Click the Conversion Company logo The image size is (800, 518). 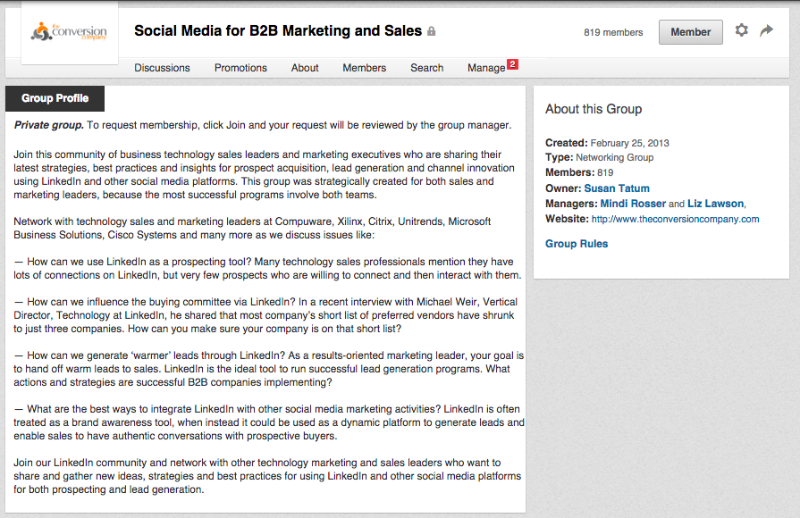tap(69, 32)
